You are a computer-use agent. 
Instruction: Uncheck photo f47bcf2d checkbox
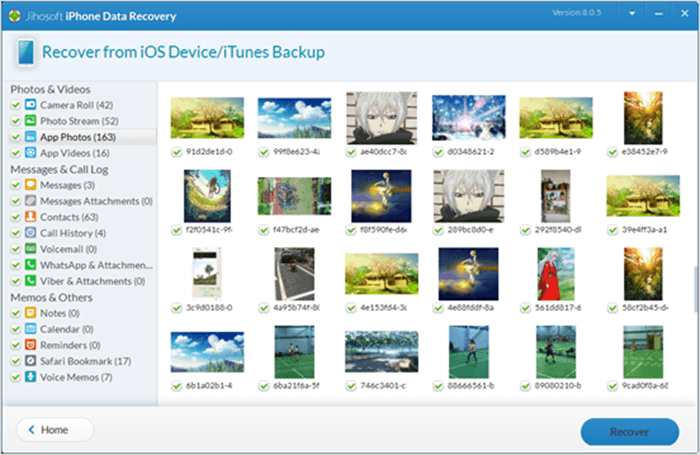(264, 230)
